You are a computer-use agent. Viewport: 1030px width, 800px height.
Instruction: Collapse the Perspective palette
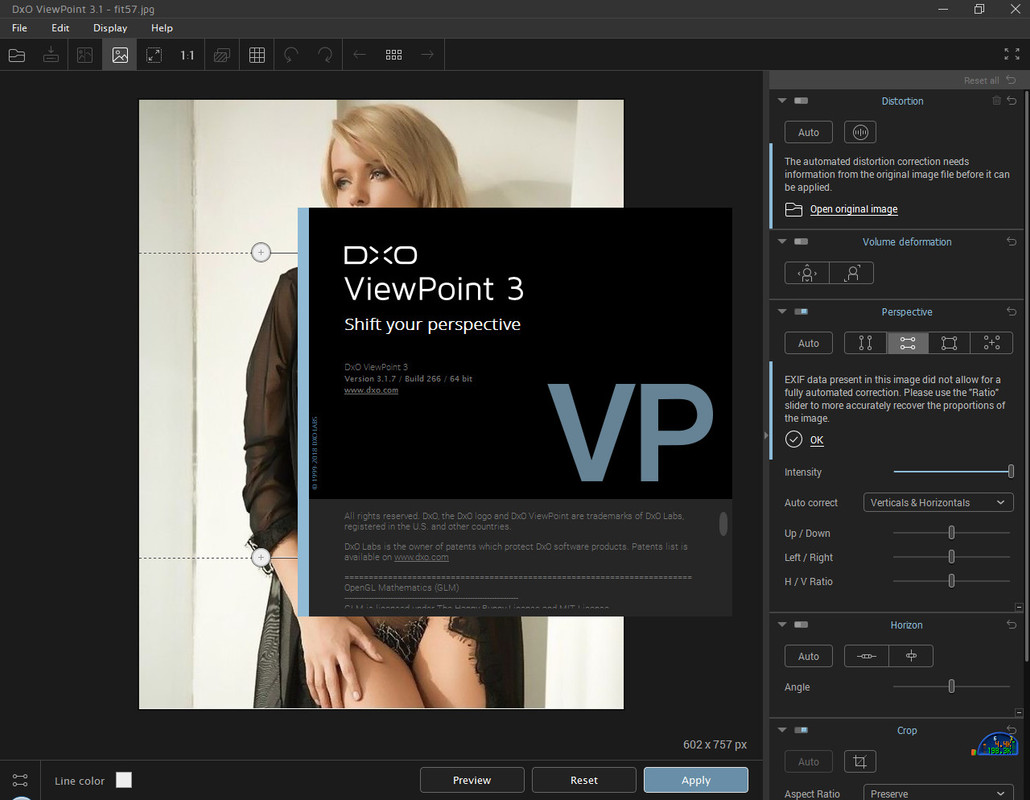coord(782,311)
